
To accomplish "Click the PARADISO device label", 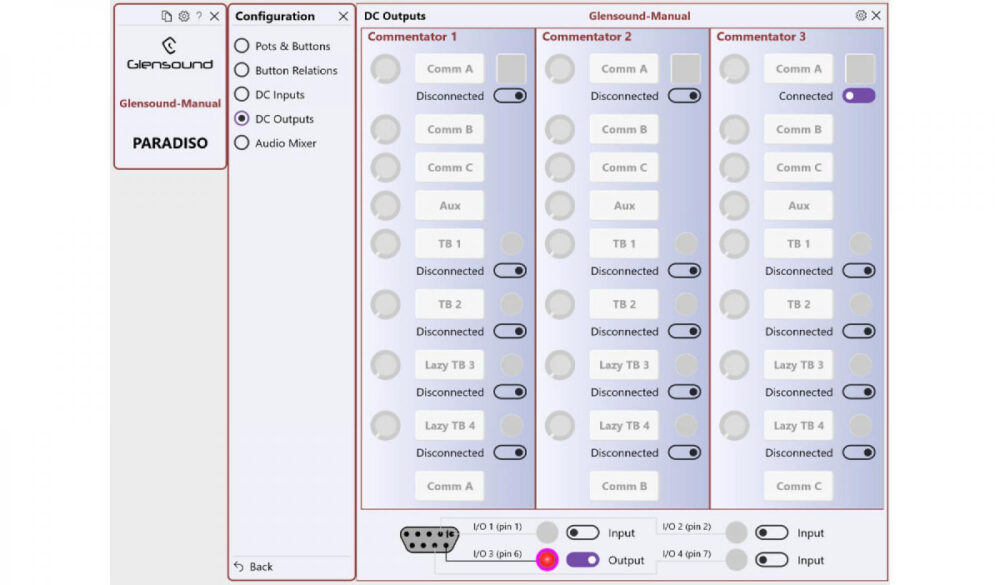I will pos(170,143).
